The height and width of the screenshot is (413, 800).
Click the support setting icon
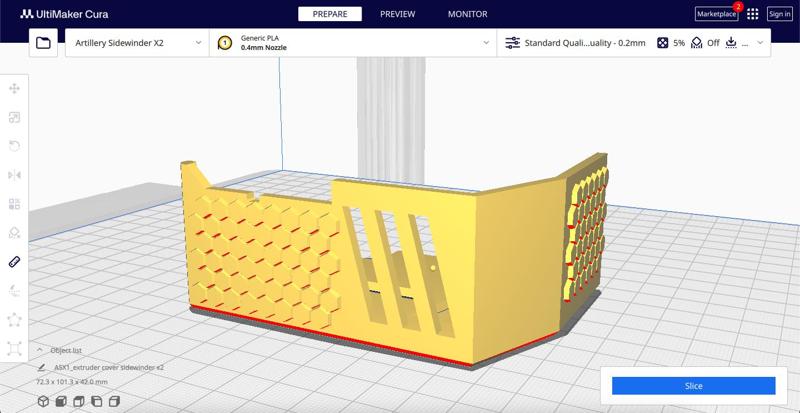(x=696, y=43)
